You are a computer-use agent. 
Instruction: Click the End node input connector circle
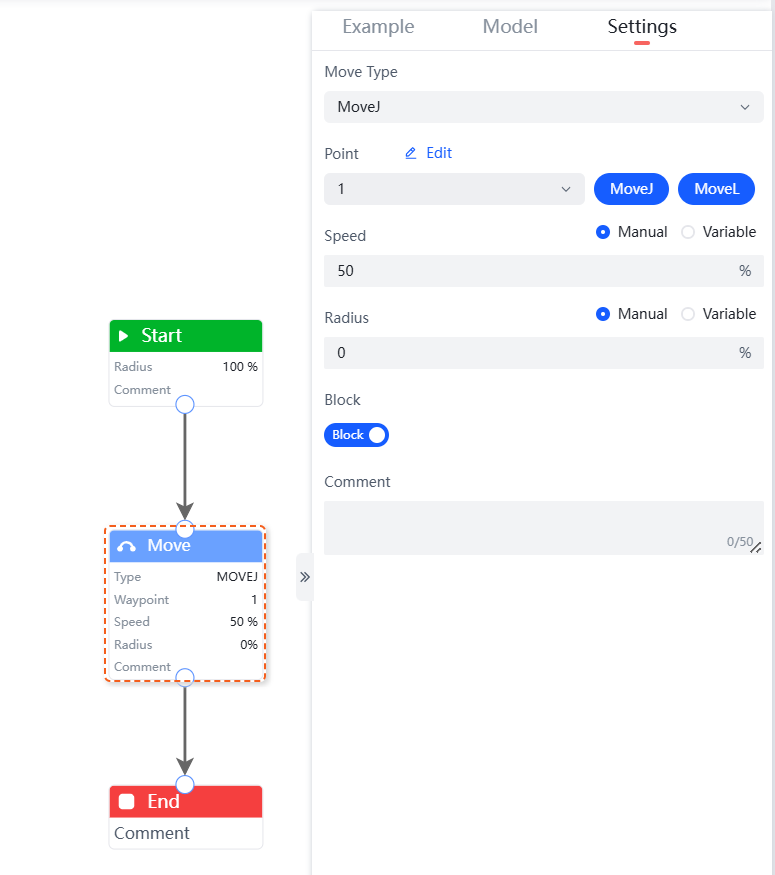point(185,784)
